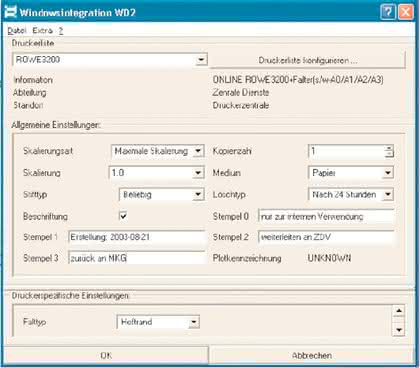Close the Windowsintegration WD2 dialog
The height and width of the screenshot is (368, 420).
[406, 12]
